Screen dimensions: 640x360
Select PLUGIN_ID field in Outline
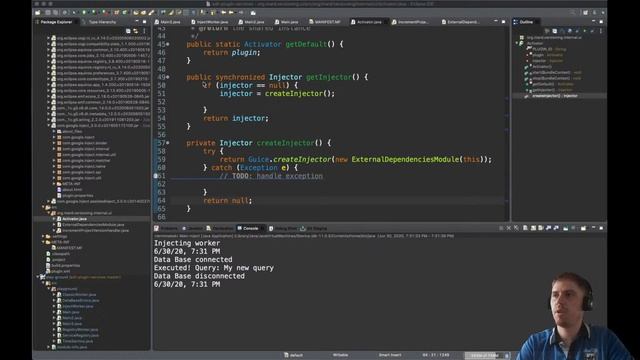[x=549, y=49]
